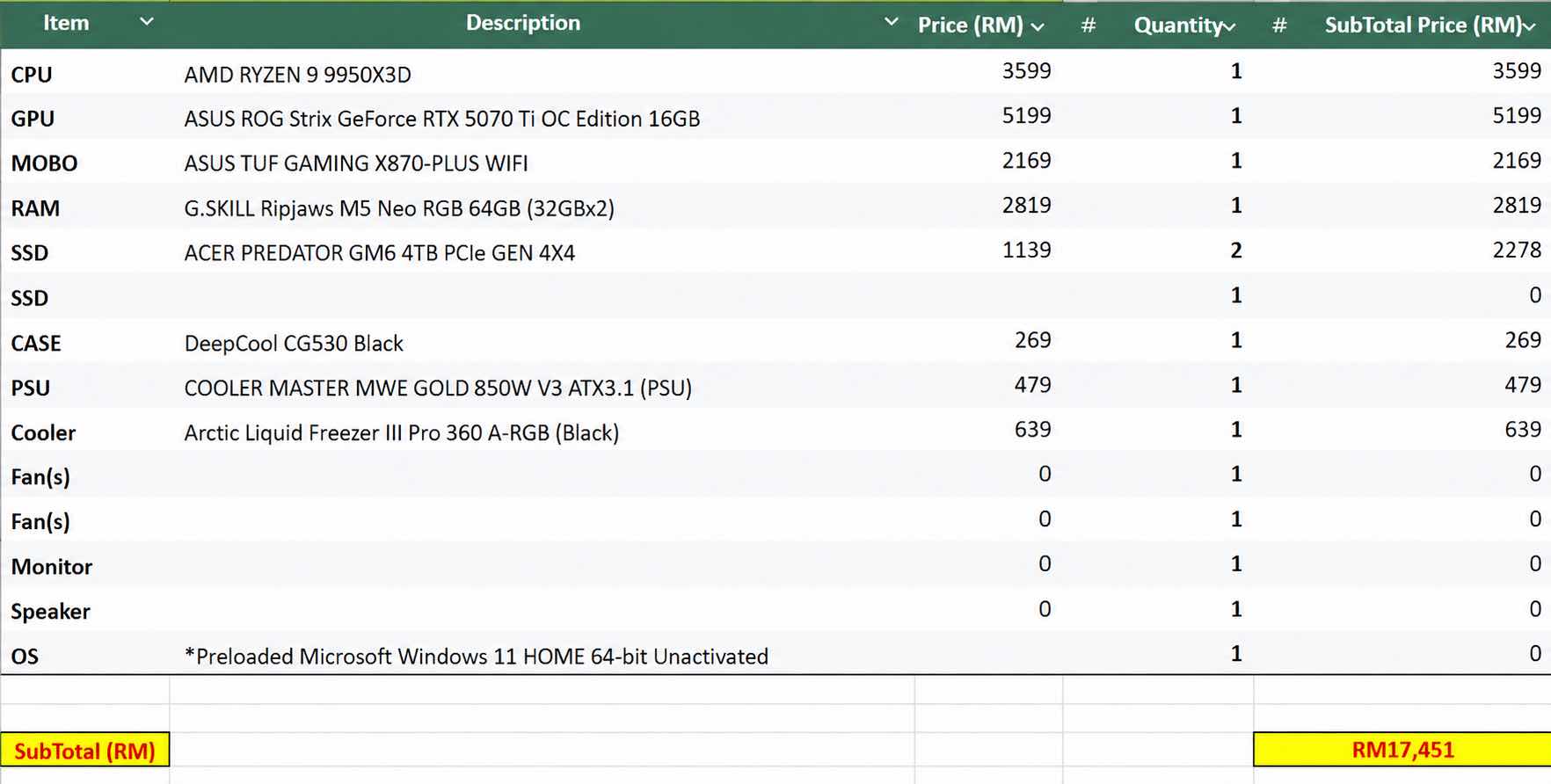Click the "Cooler" item cell
This screenshot has height=784, width=1551.
43,432
